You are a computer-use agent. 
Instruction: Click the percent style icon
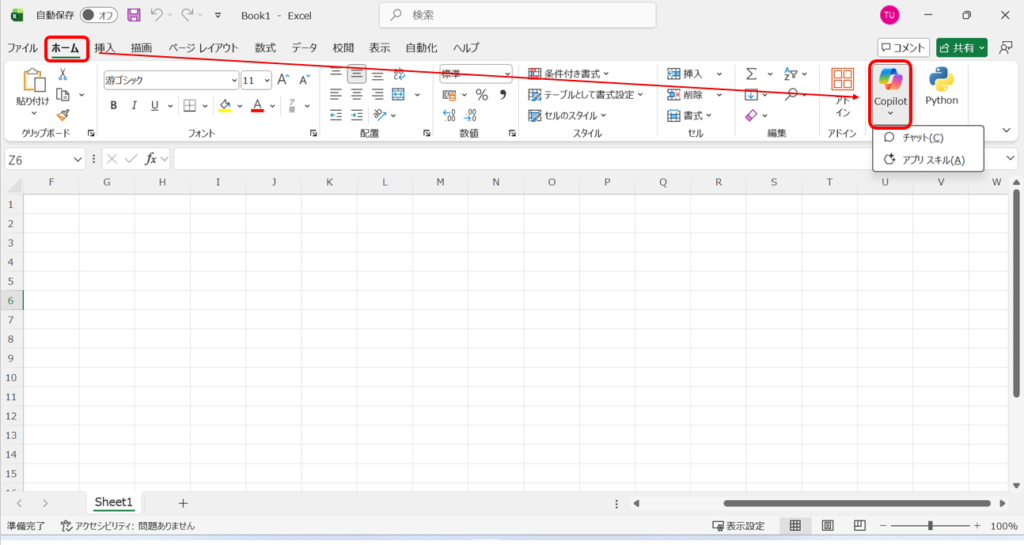point(481,95)
